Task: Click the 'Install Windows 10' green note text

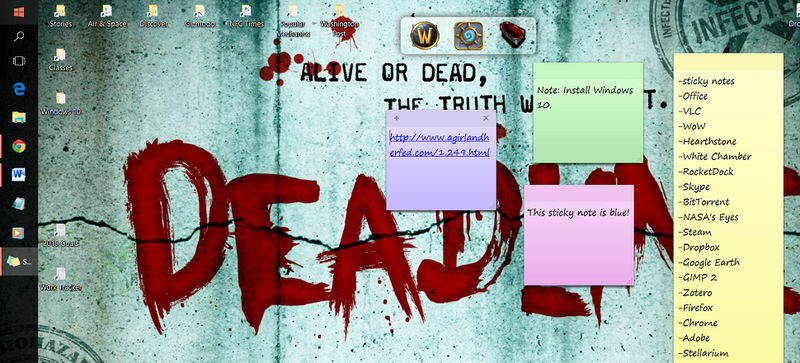Action: tap(585, 98)
